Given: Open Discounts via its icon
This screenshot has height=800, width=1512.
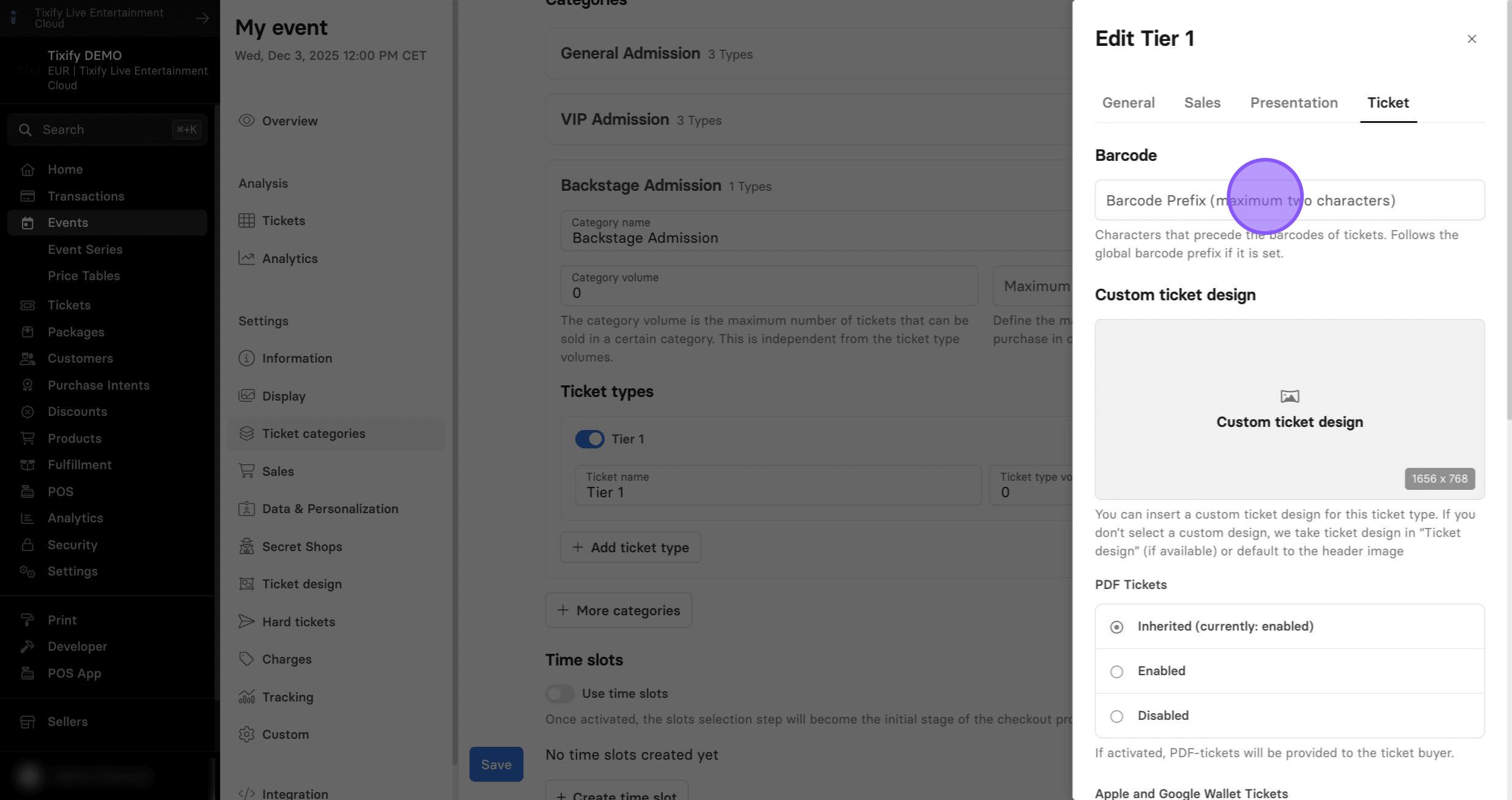Looking at the screenshot, I should click(x=27, y=412).
